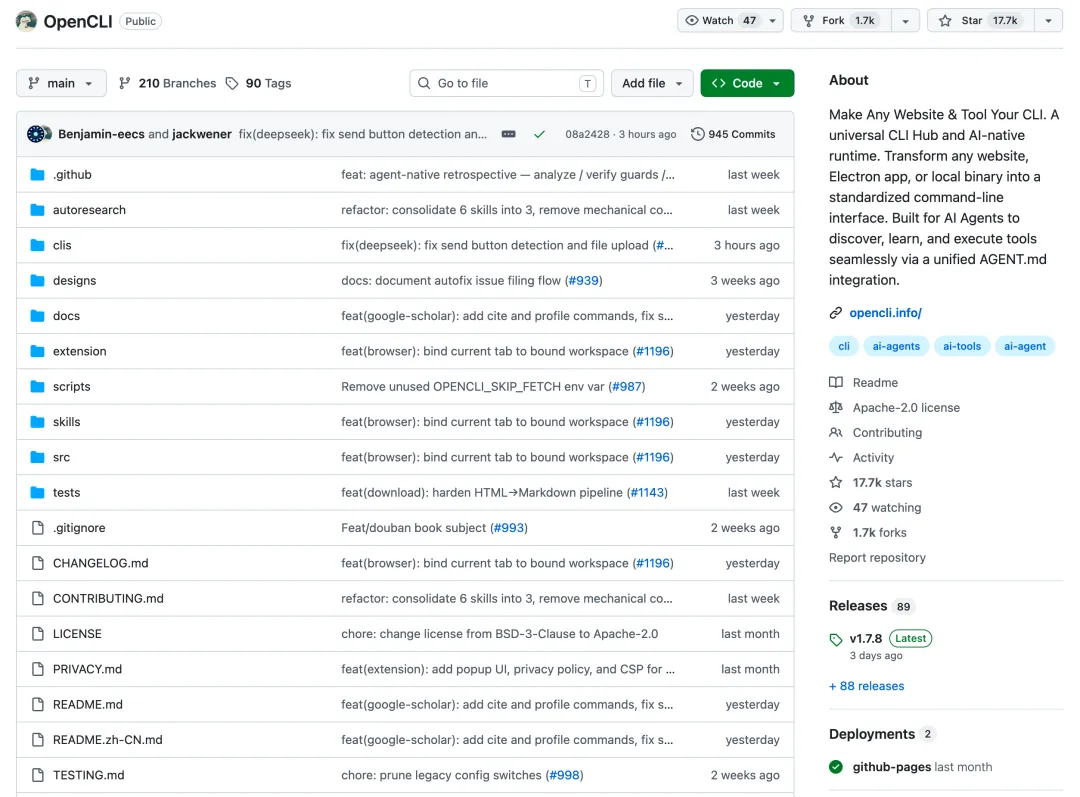The height and width of the screenshot is (797, 1080).
Task: View the 210 Branches list
Action: 167,83
